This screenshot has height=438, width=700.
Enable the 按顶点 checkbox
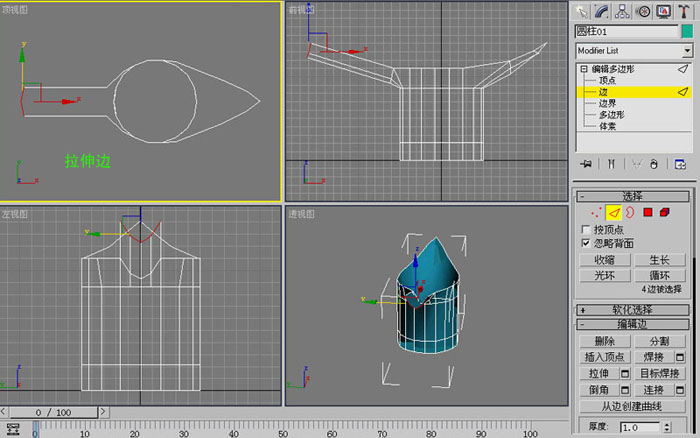point(586,229)
